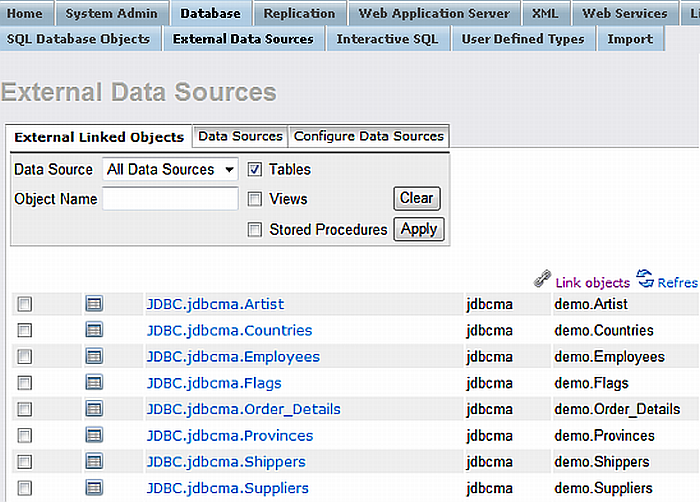Click the table icon for the Provinces row
This screenshot has width=700, height=502.
coord(94,436)
